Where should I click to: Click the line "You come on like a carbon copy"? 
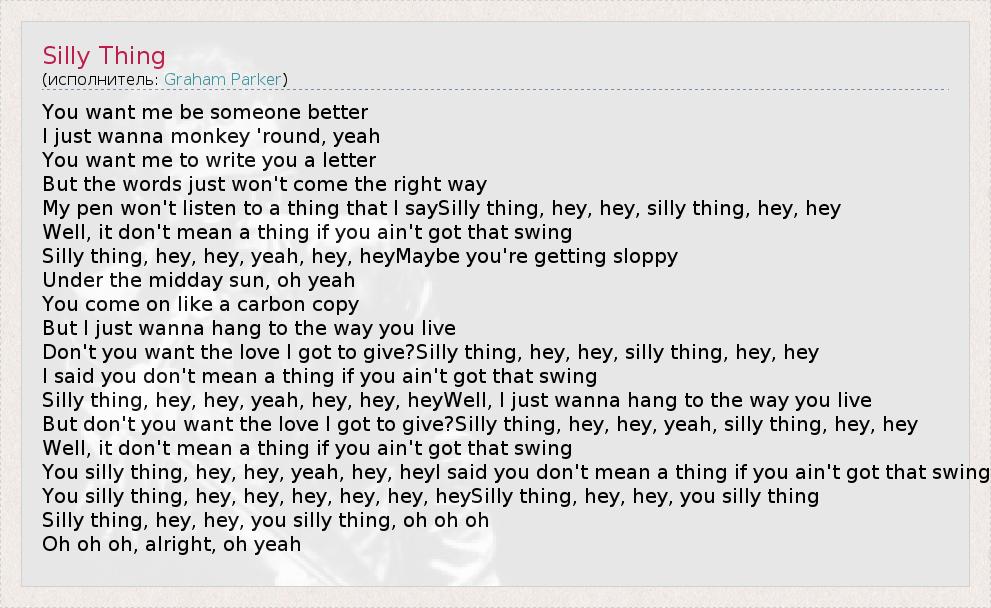[200, 304]
